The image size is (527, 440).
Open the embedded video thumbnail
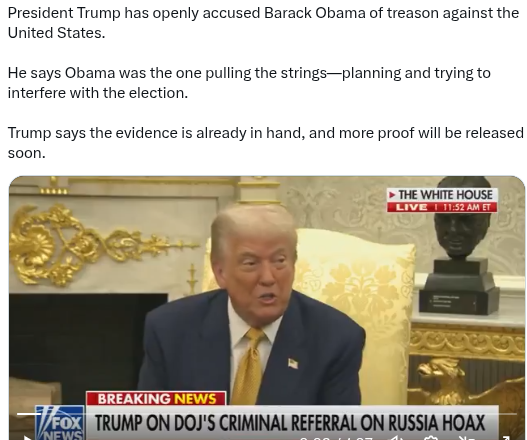[267, 308]
